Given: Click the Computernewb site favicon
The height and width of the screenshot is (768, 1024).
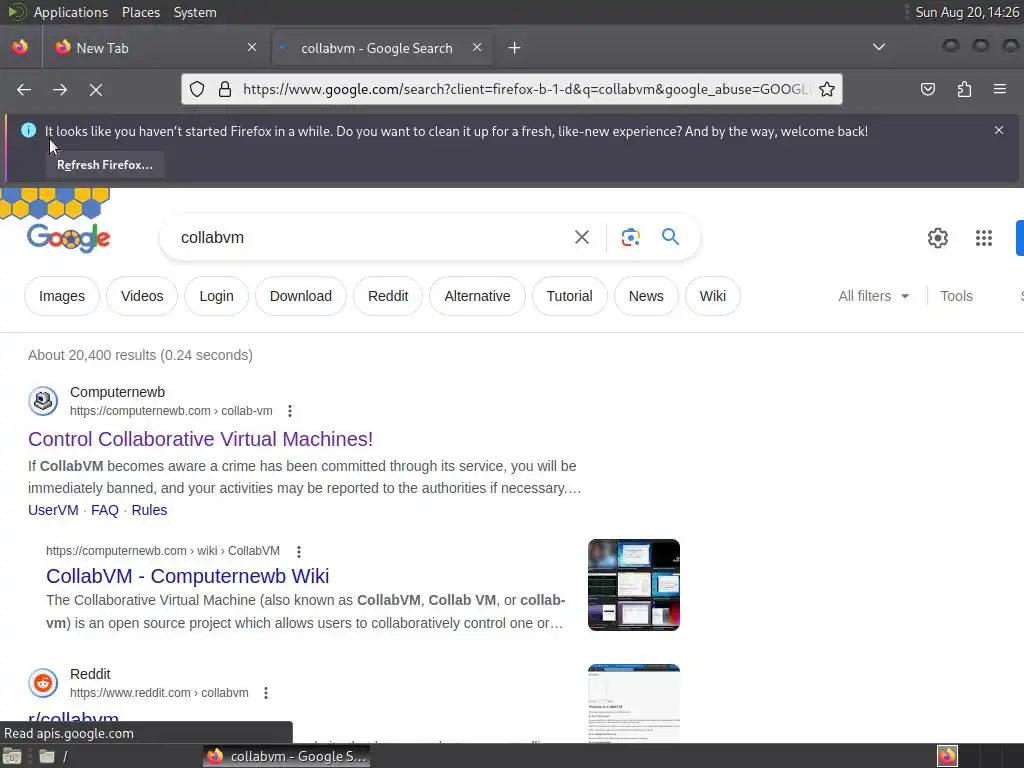Looking at the screenshot, I should click(x=43, y=400).
